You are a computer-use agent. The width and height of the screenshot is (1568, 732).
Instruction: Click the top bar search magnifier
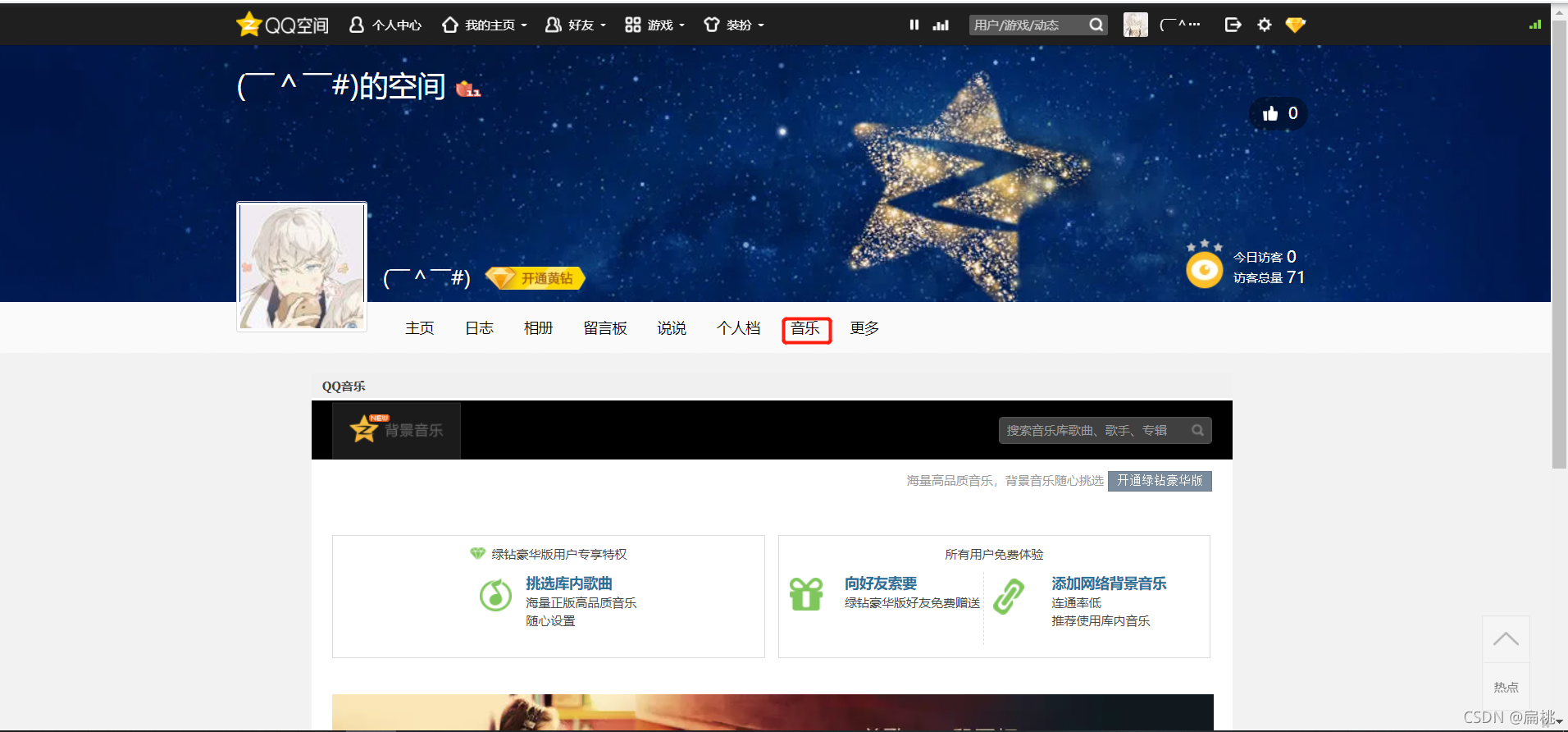[x=1096, y=25]
